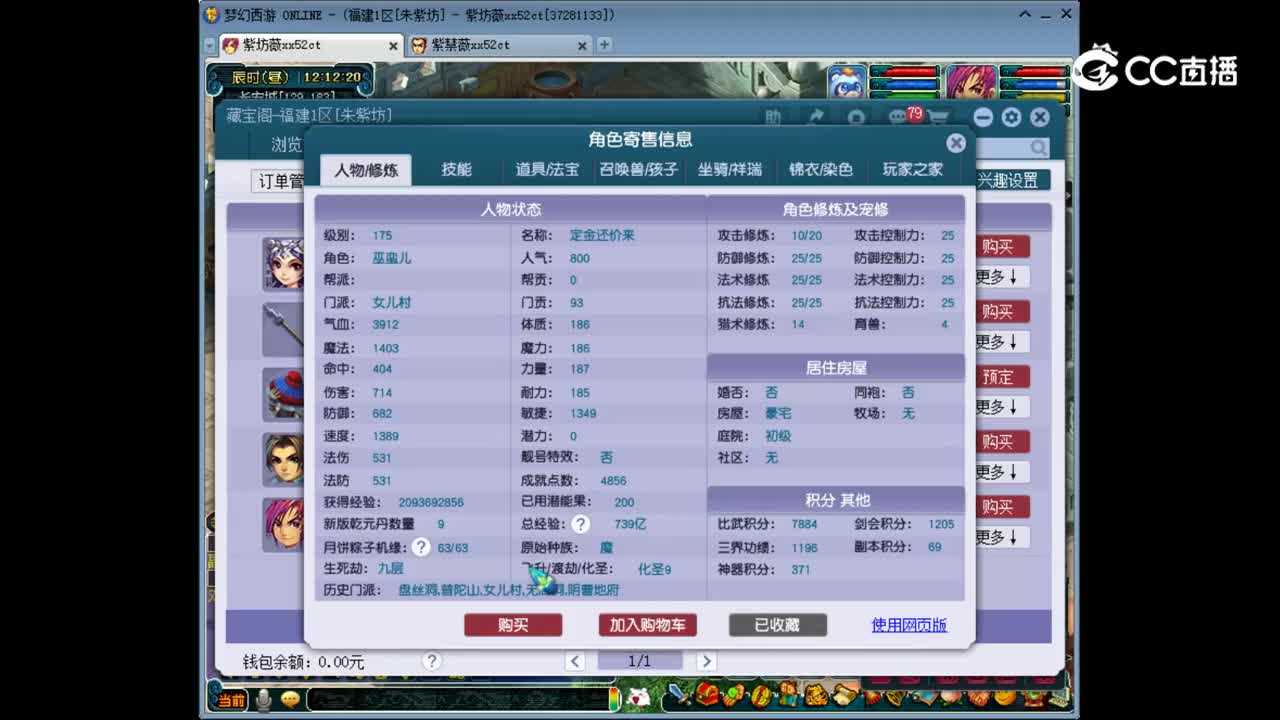Click the round icon beside the share arrow
Screen dimensions: 1280x720
point(856,118)
